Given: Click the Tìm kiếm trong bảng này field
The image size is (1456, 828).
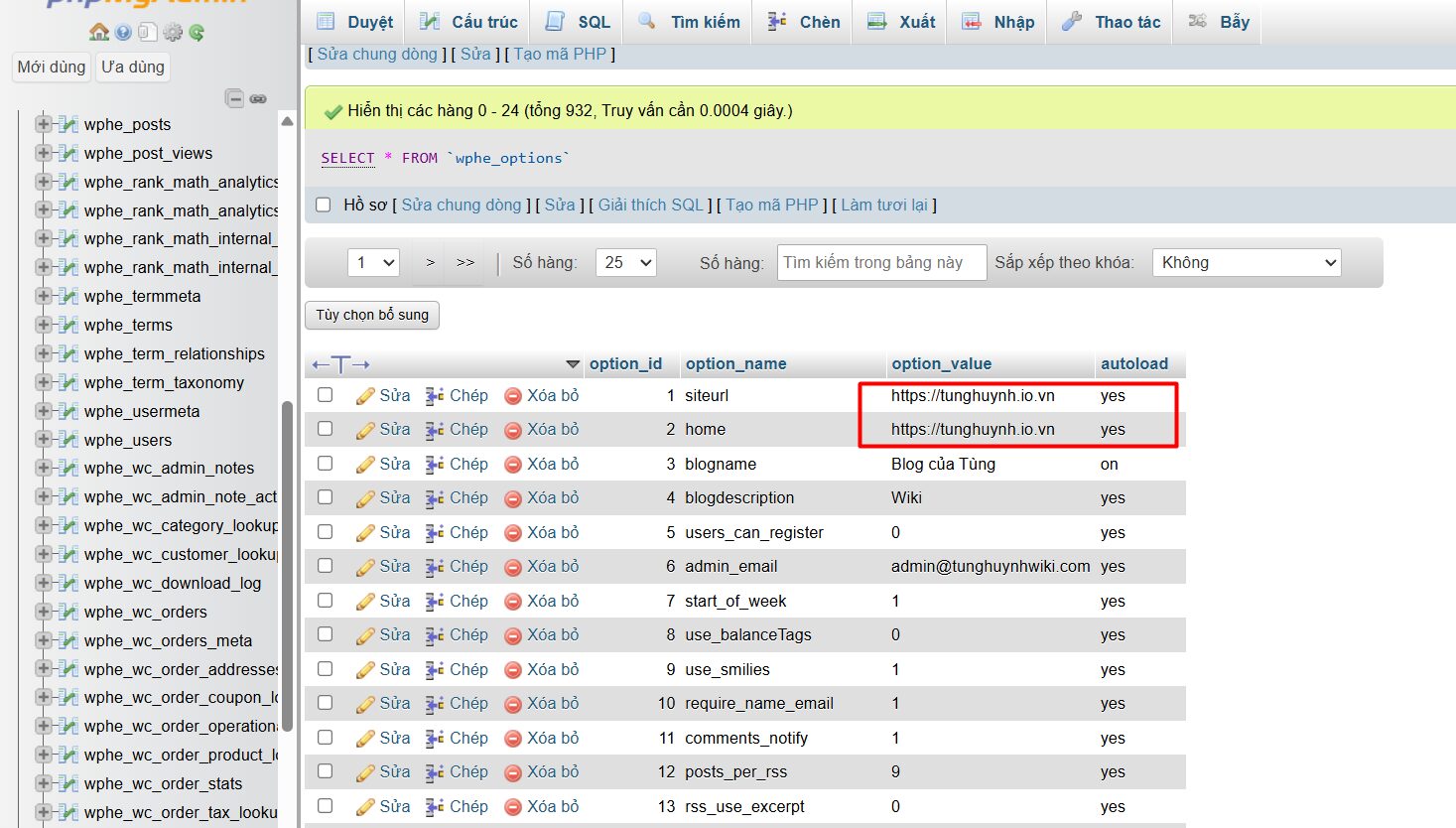Looking at the screenshot, I should click(881, 262).
